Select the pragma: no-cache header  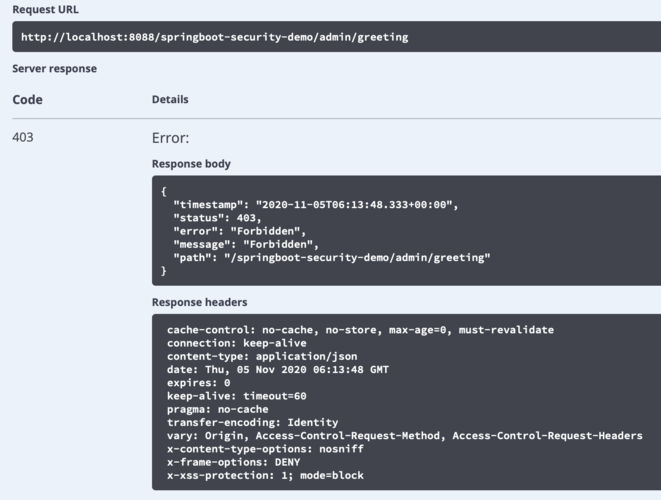218,409
